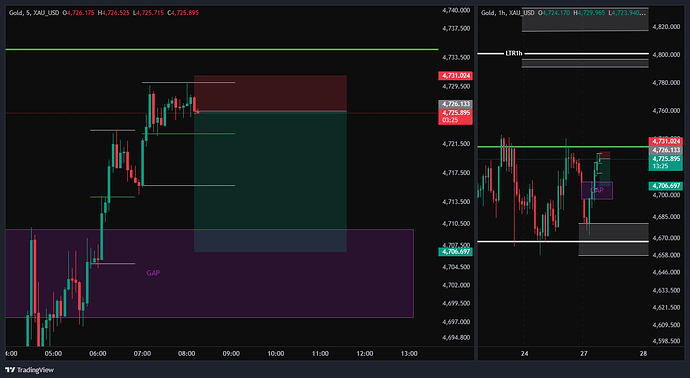The width and height of the screenshot is (690, 378).
Task: Click the 10:00 time axis label
Action: pyautogui.click(x=276, y=353)
